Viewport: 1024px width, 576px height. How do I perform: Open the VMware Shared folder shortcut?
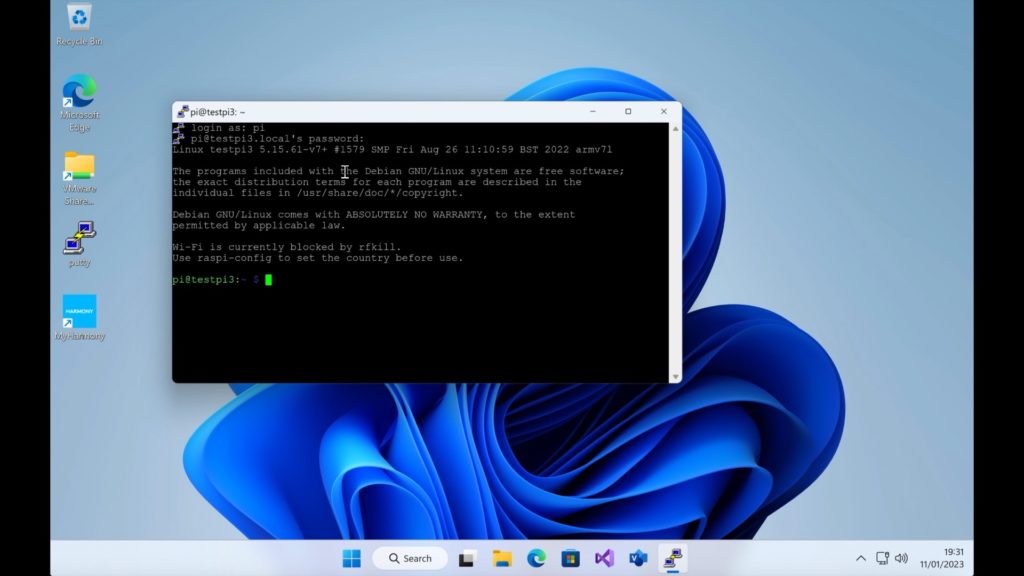pos(79,178)
